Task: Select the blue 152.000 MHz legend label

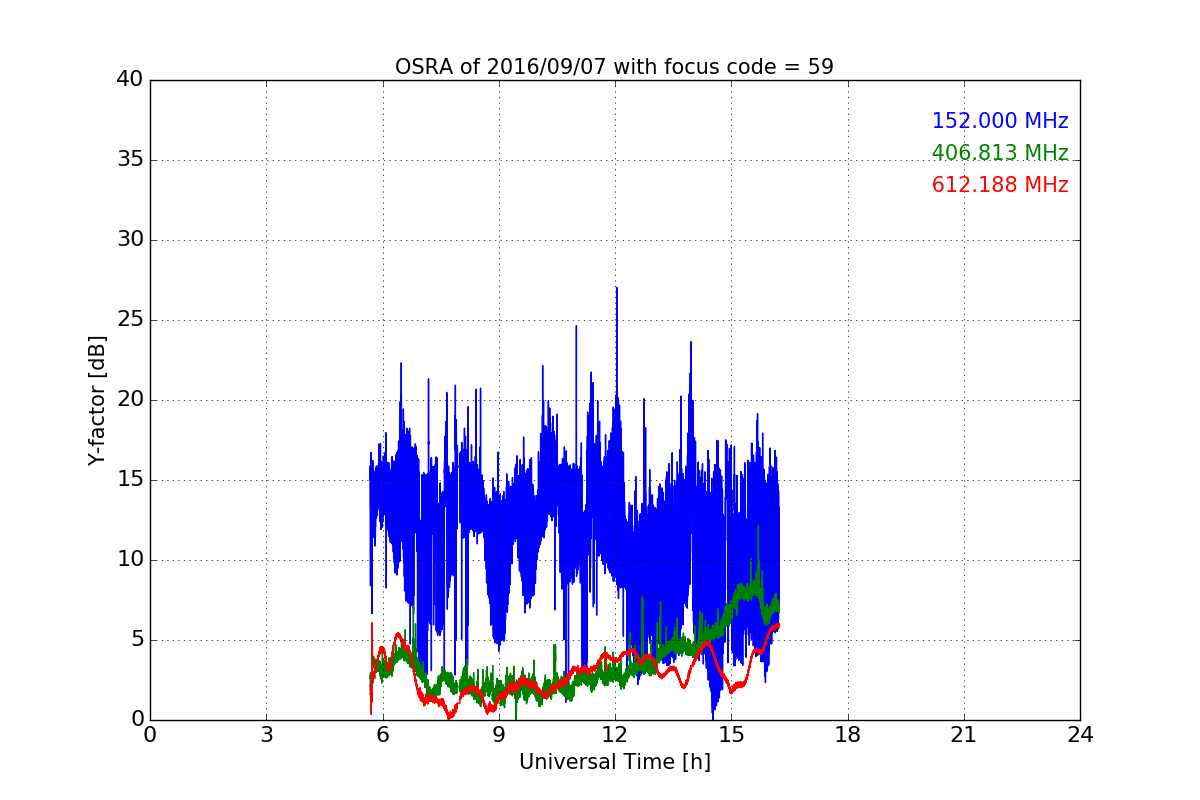Action: 1000,121
